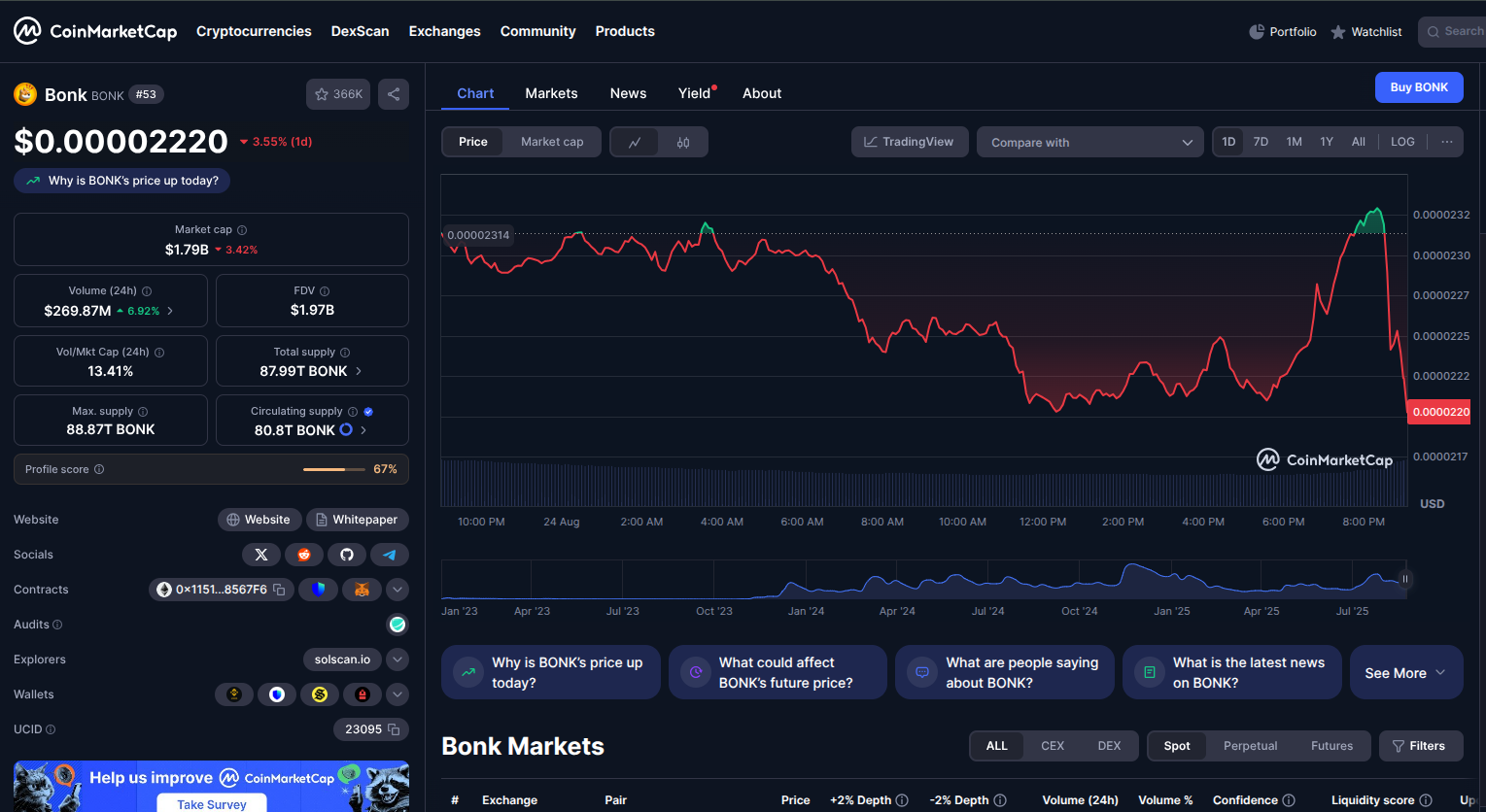Expand more wallets with chevron
Viewport: 1486px width, 812px height.
(397, 694)
